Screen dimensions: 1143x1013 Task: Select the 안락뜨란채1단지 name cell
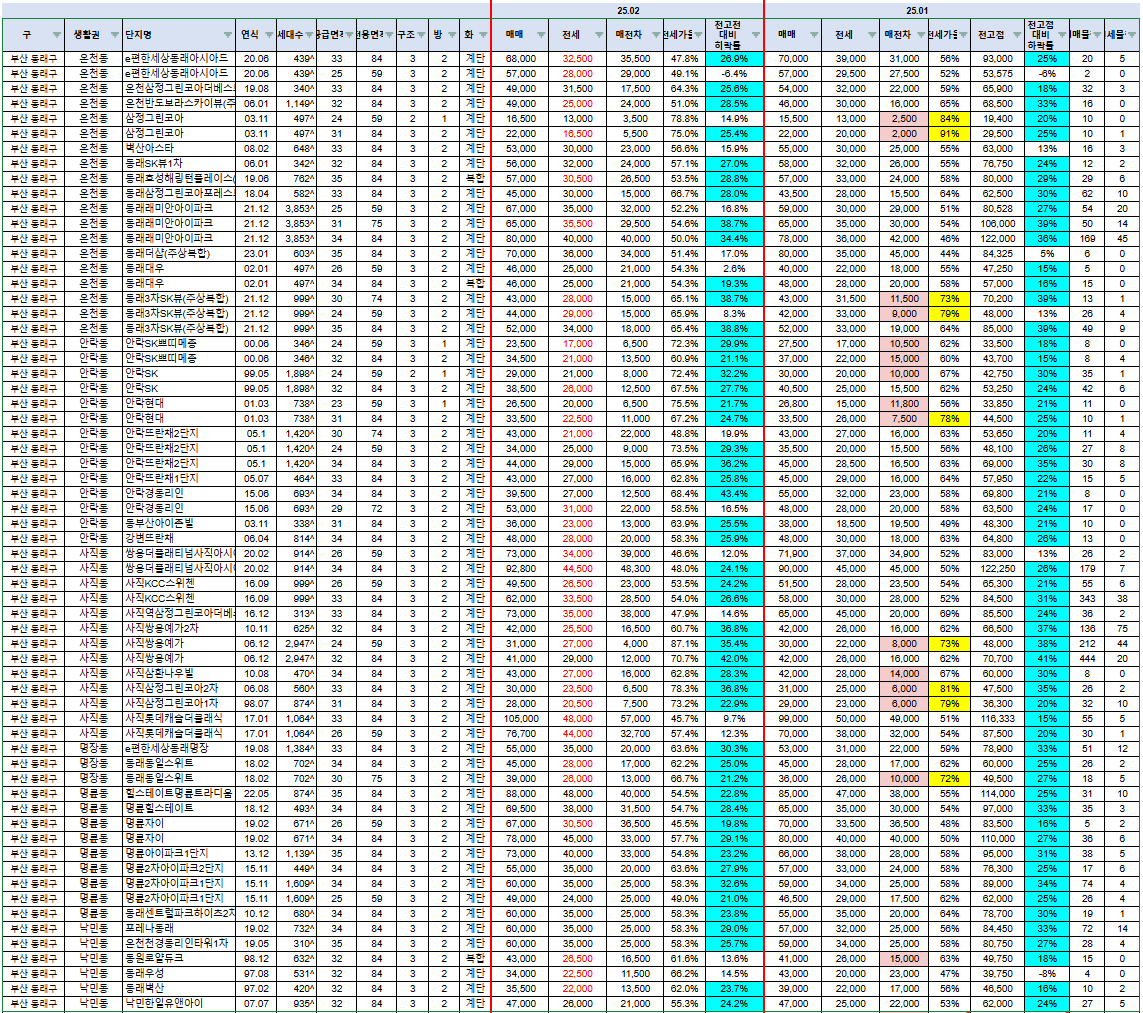coord(179,479)
